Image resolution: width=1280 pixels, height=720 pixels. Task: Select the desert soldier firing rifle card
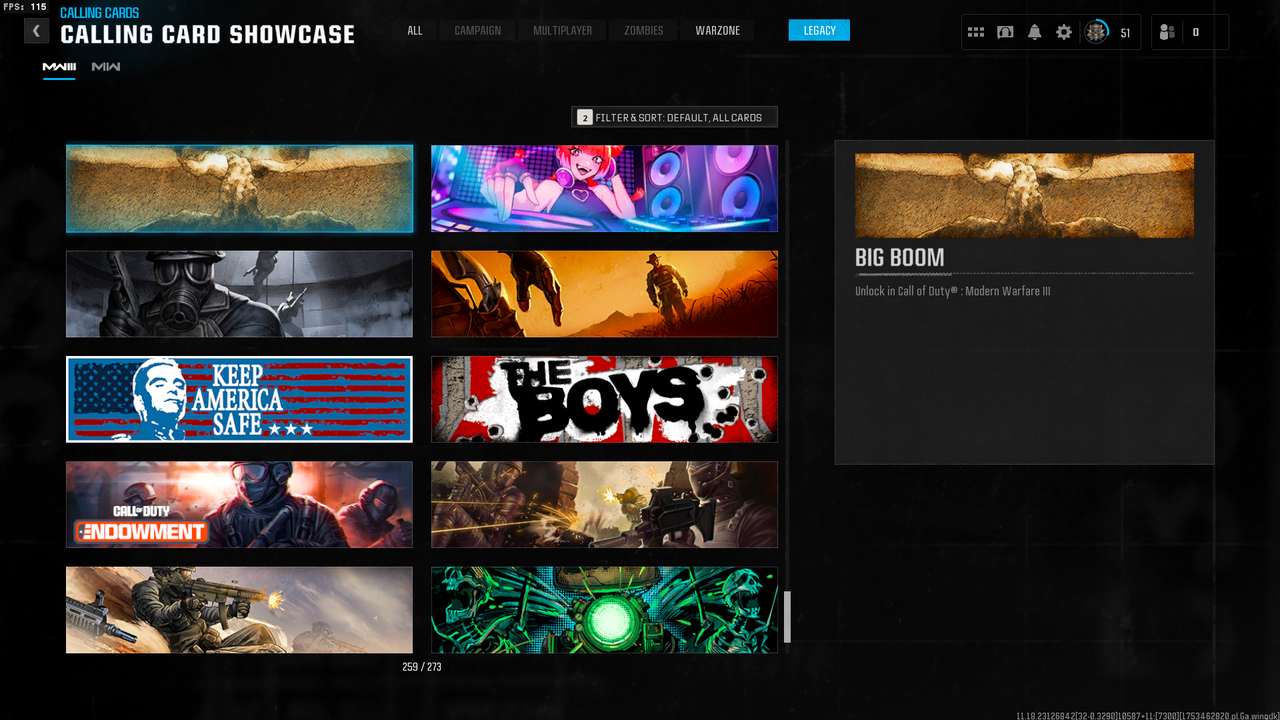click(x=239, y=610)
